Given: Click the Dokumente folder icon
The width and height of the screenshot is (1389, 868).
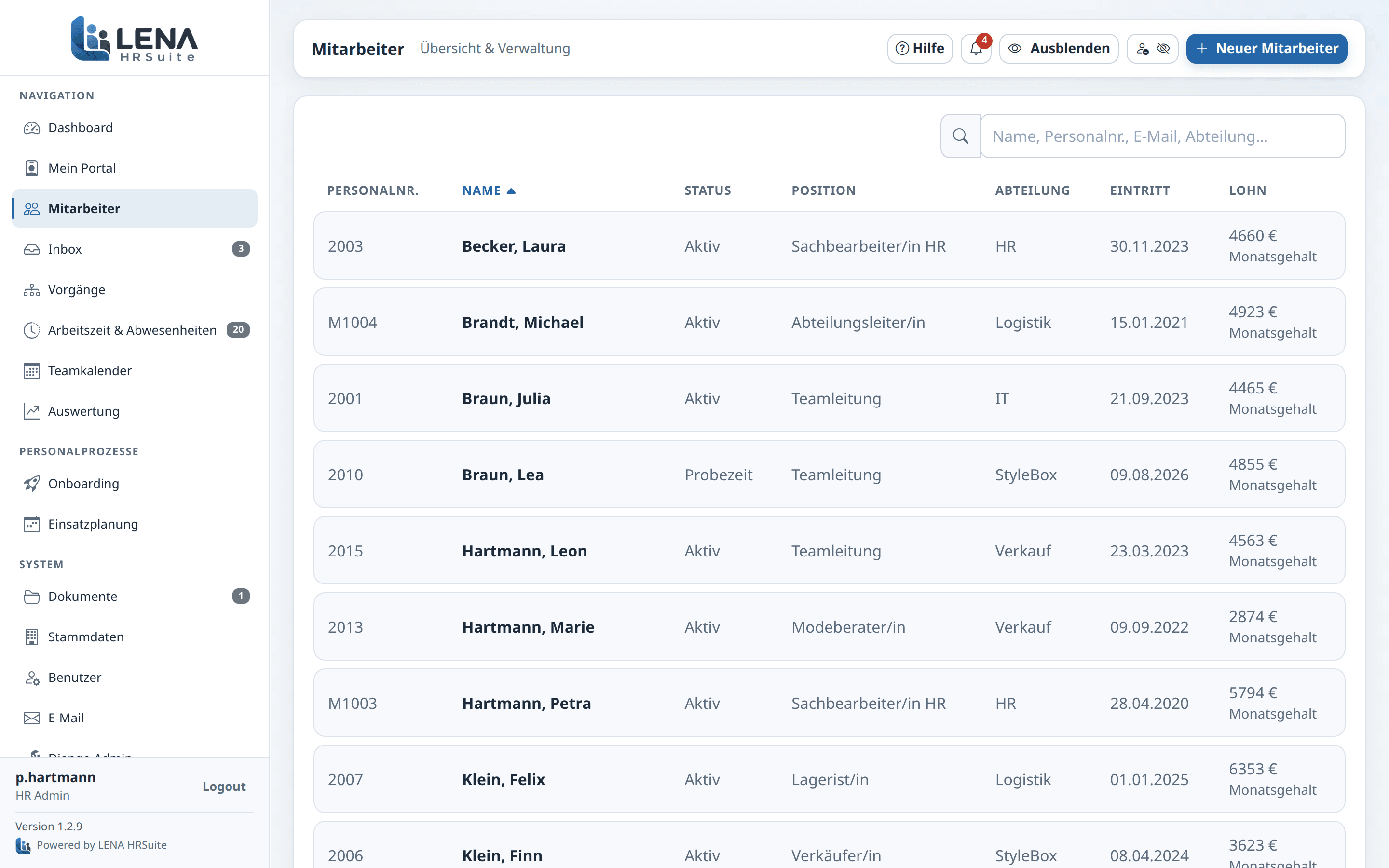Looking at the screenshot, I should click(x=31, y=597).
